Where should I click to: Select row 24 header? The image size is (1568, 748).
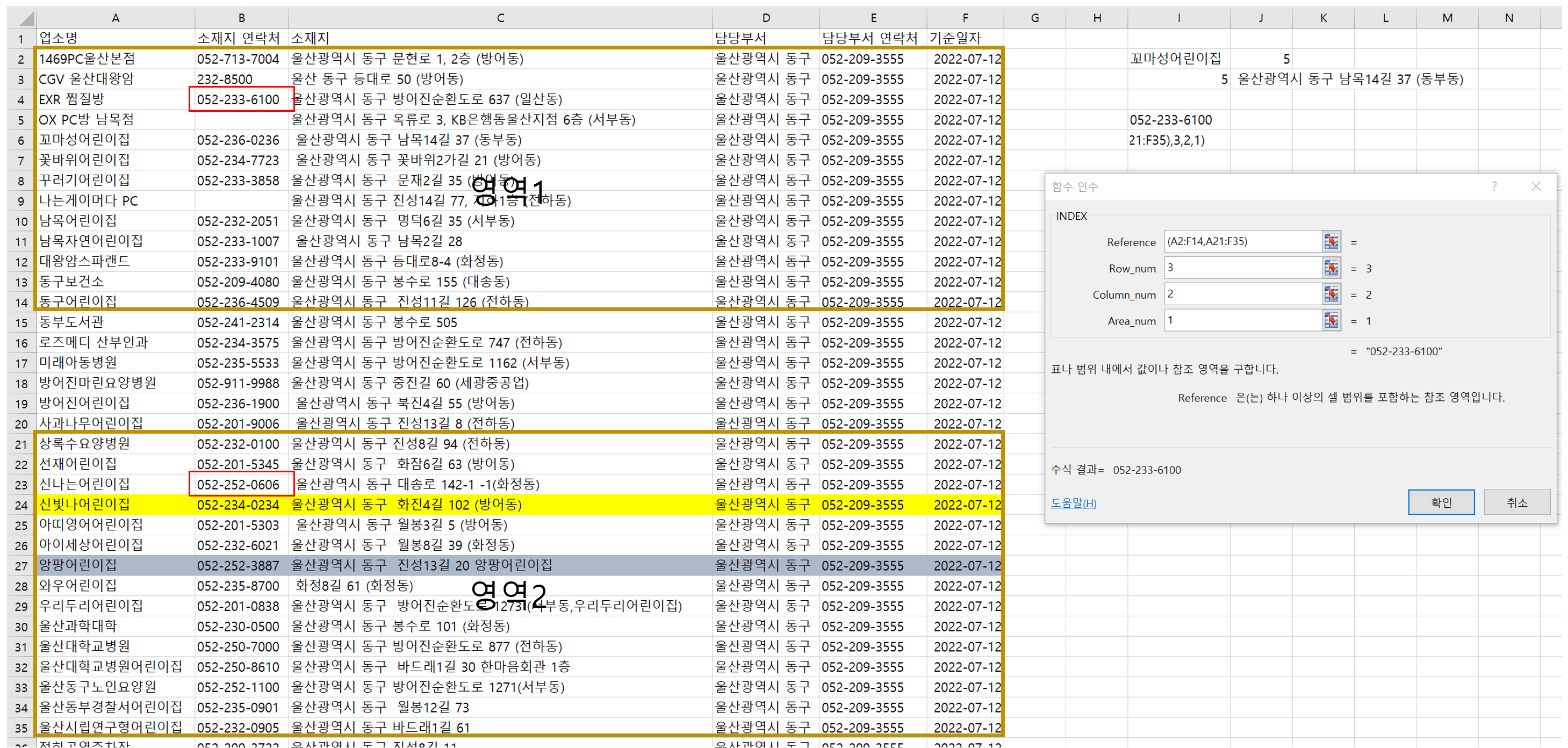[x=21, y=505]
